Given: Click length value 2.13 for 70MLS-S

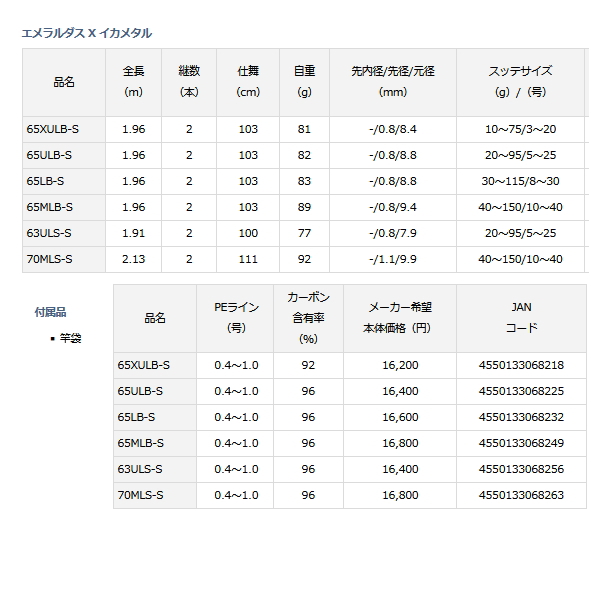Looking at the screenshot, I should click(x=134, y=259).
